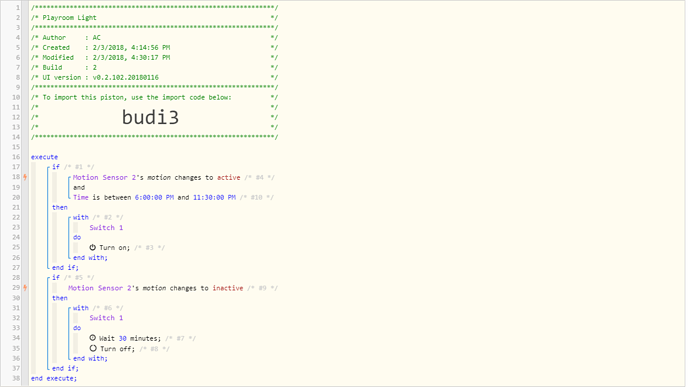Click the red 'active' value

coord(229,177)
